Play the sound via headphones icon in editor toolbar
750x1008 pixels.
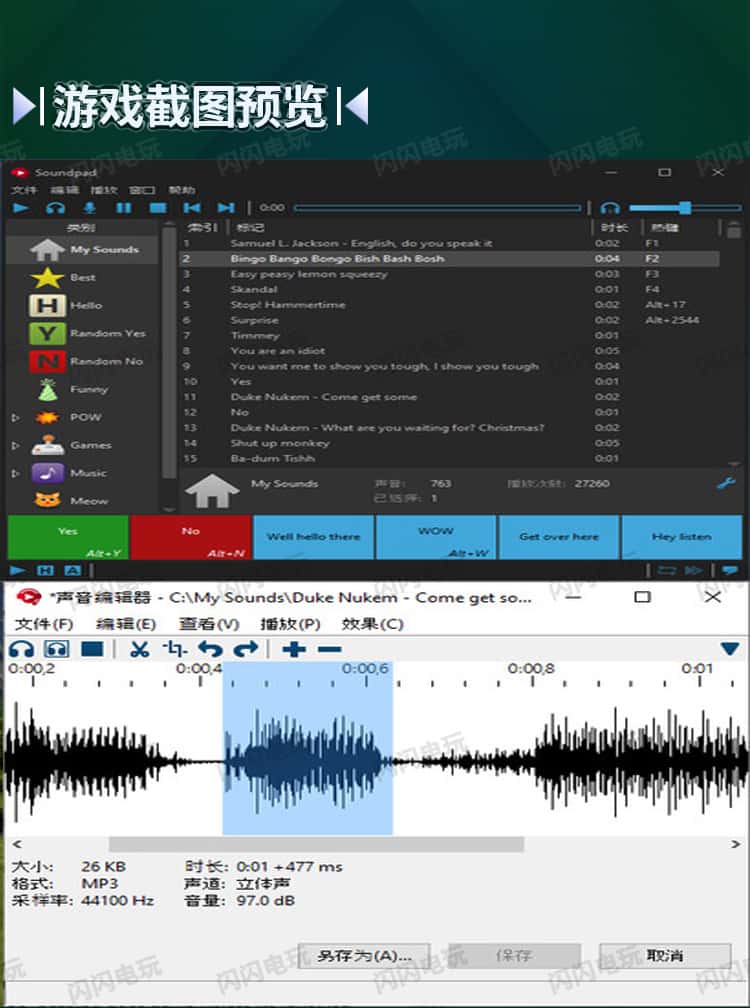coord(22,649)
